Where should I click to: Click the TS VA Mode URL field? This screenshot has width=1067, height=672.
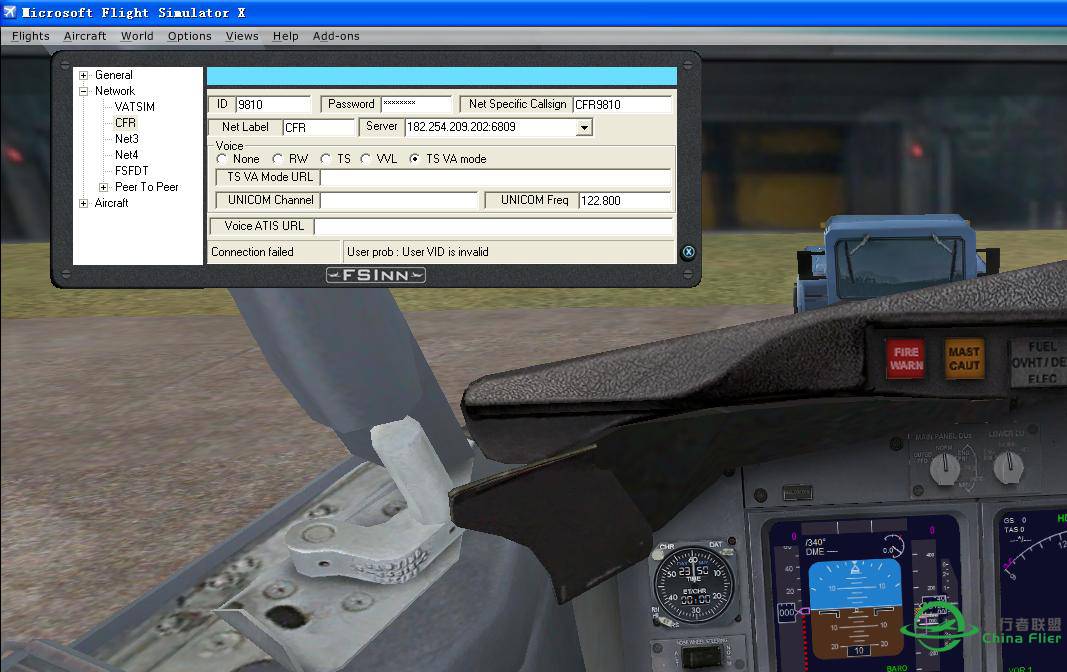pos(495,178)
